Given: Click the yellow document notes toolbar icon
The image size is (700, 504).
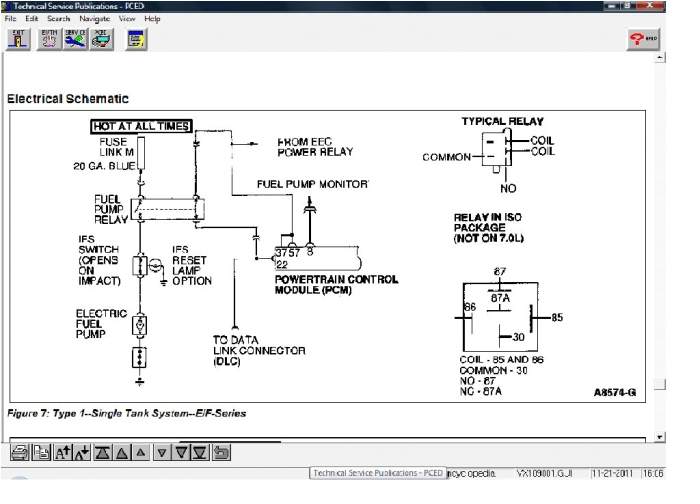Looking at the screenshot, I should pos(137,39).
